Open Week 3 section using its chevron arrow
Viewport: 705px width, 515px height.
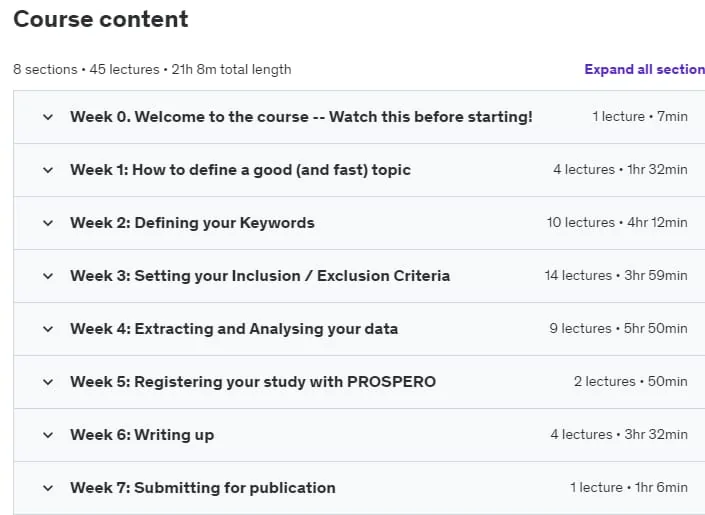pos(48,276)
